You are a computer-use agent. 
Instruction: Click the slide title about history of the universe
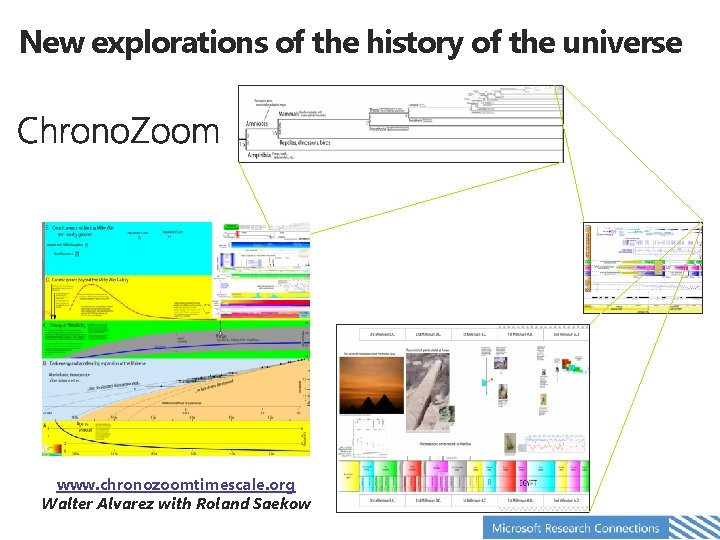[351, 42]
